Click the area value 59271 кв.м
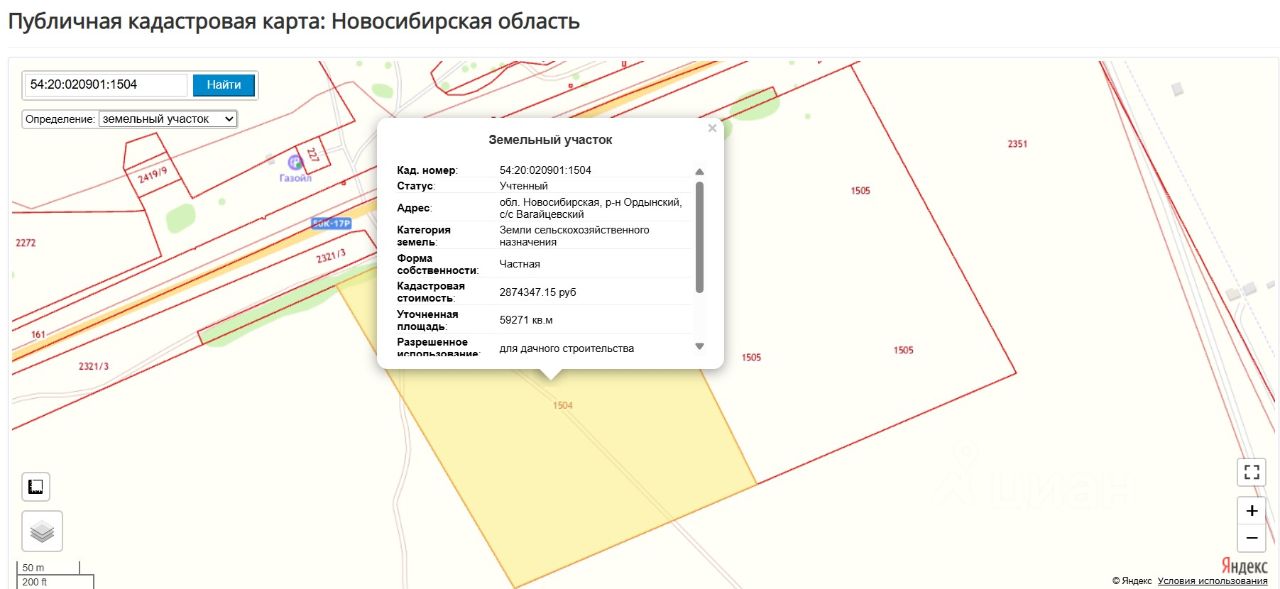Viewport: 1280px width, 589px height. pyautogui.click(x=526, y=320)
